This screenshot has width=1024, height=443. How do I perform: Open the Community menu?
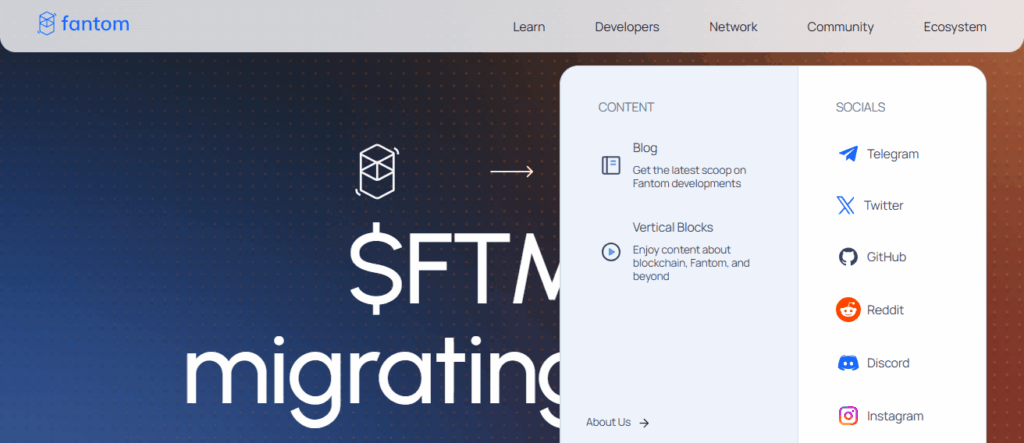point(840,27)
